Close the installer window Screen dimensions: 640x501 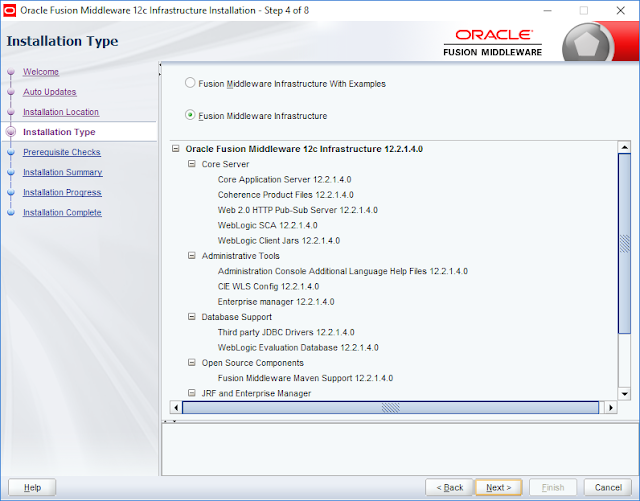tap(620, 11)
